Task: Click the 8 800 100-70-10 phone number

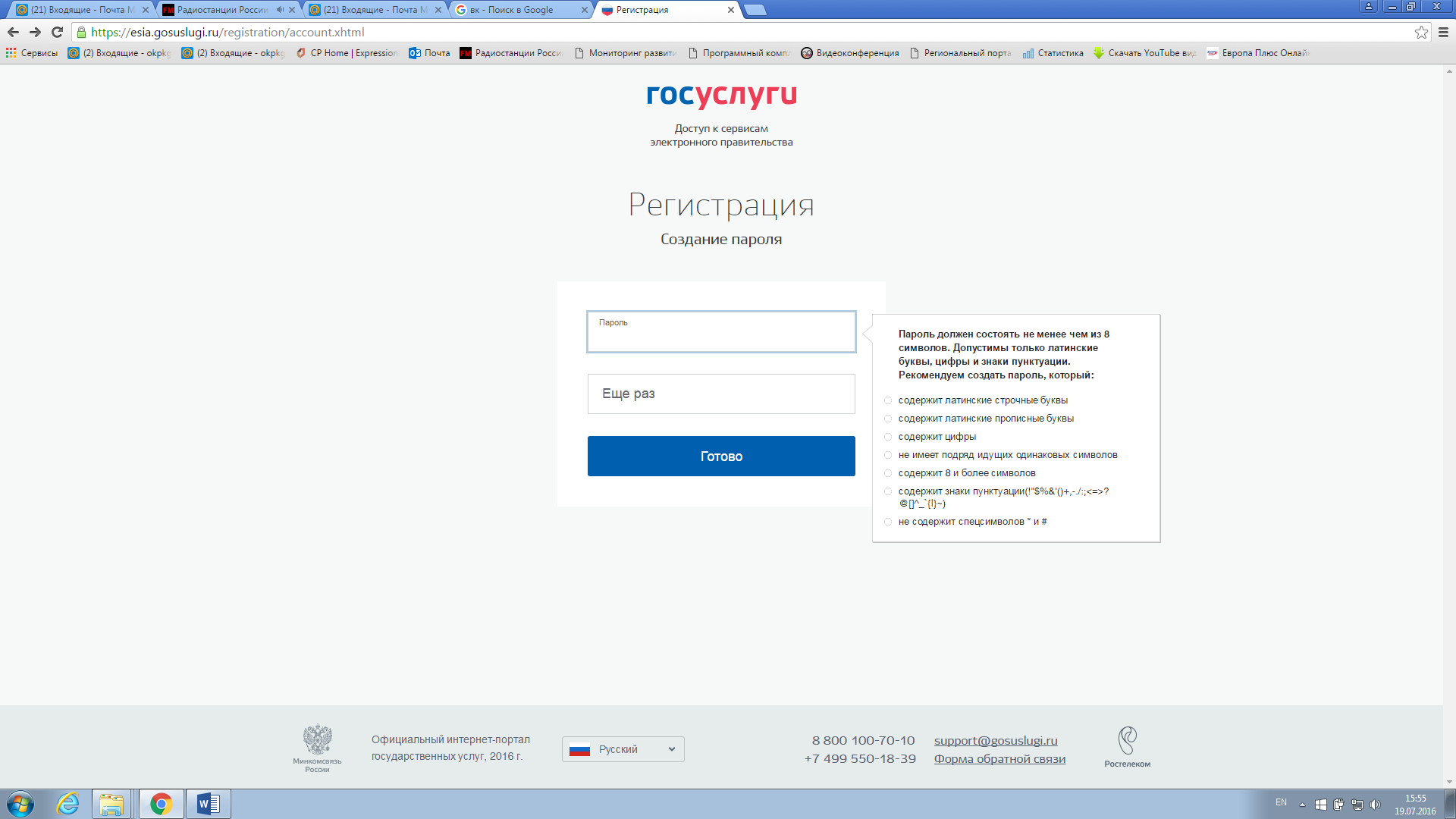Action: point(863,740)
